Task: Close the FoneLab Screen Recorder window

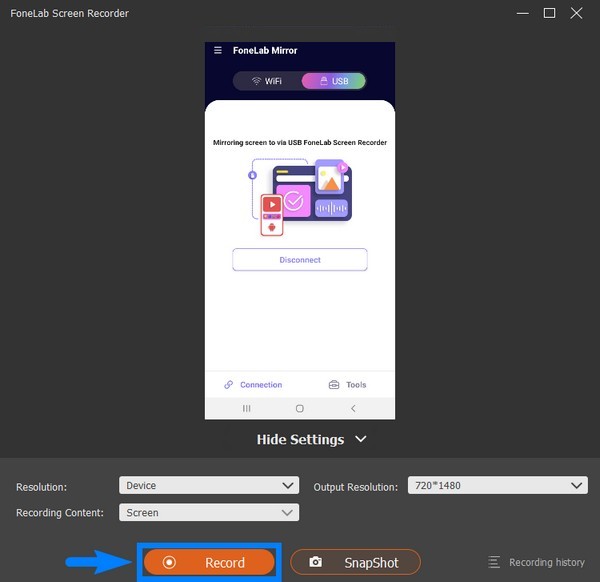Action: (x=576, y=13)
